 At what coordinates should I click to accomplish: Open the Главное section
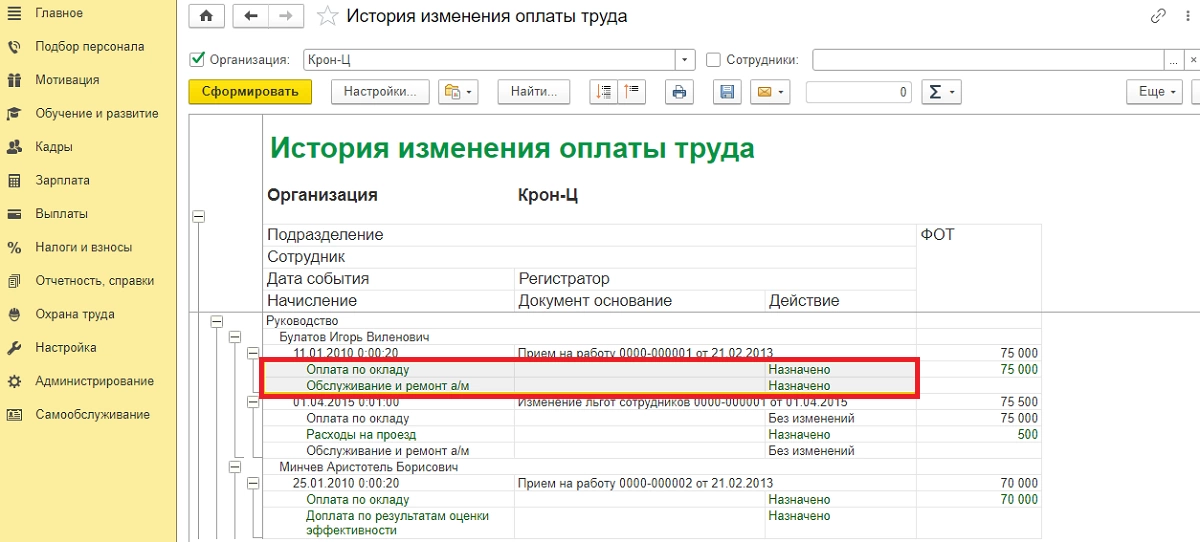pos(59,13)
